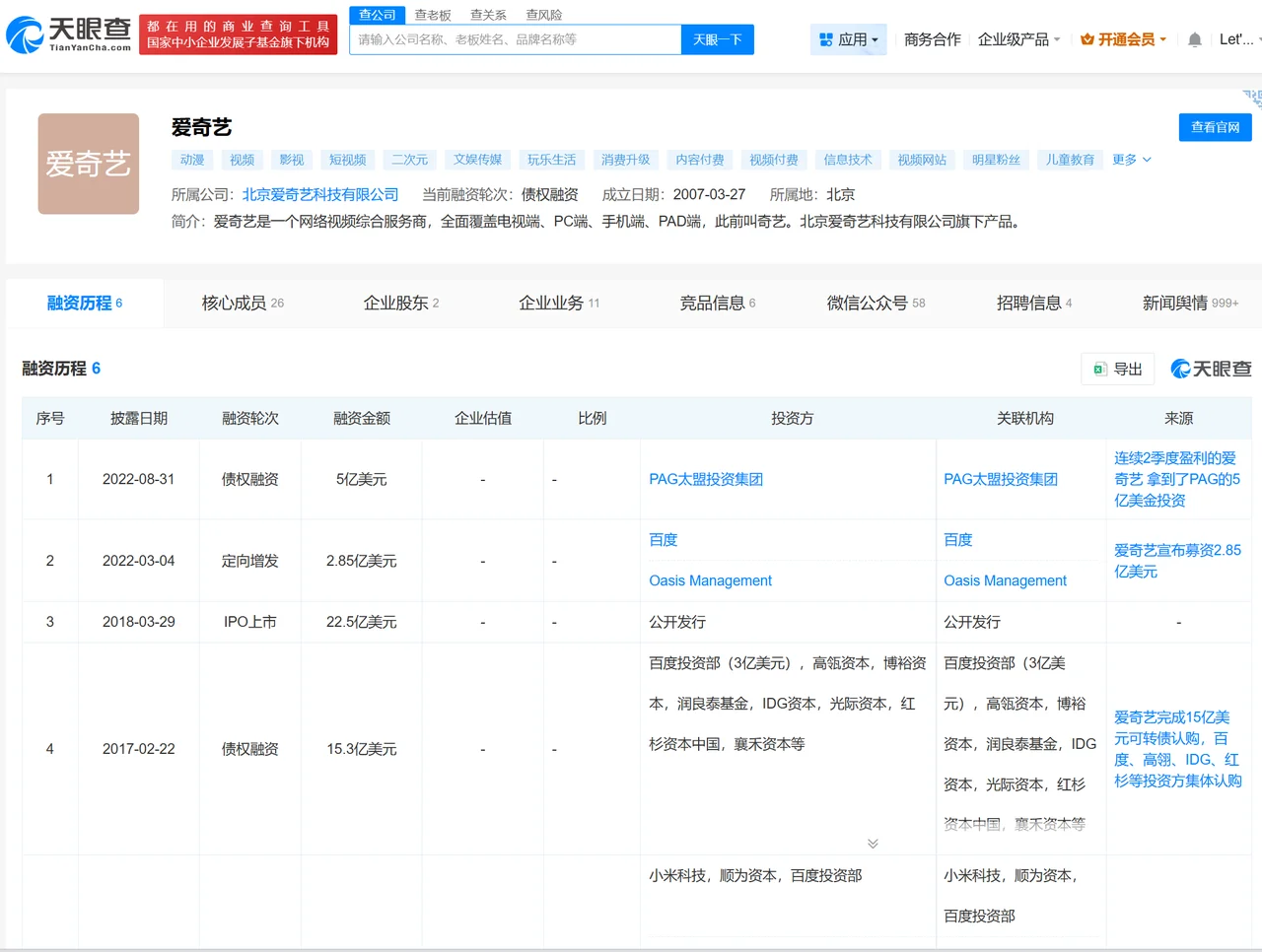Click the 内容付费 tag

pyautogui.click(x=700, y=160)
